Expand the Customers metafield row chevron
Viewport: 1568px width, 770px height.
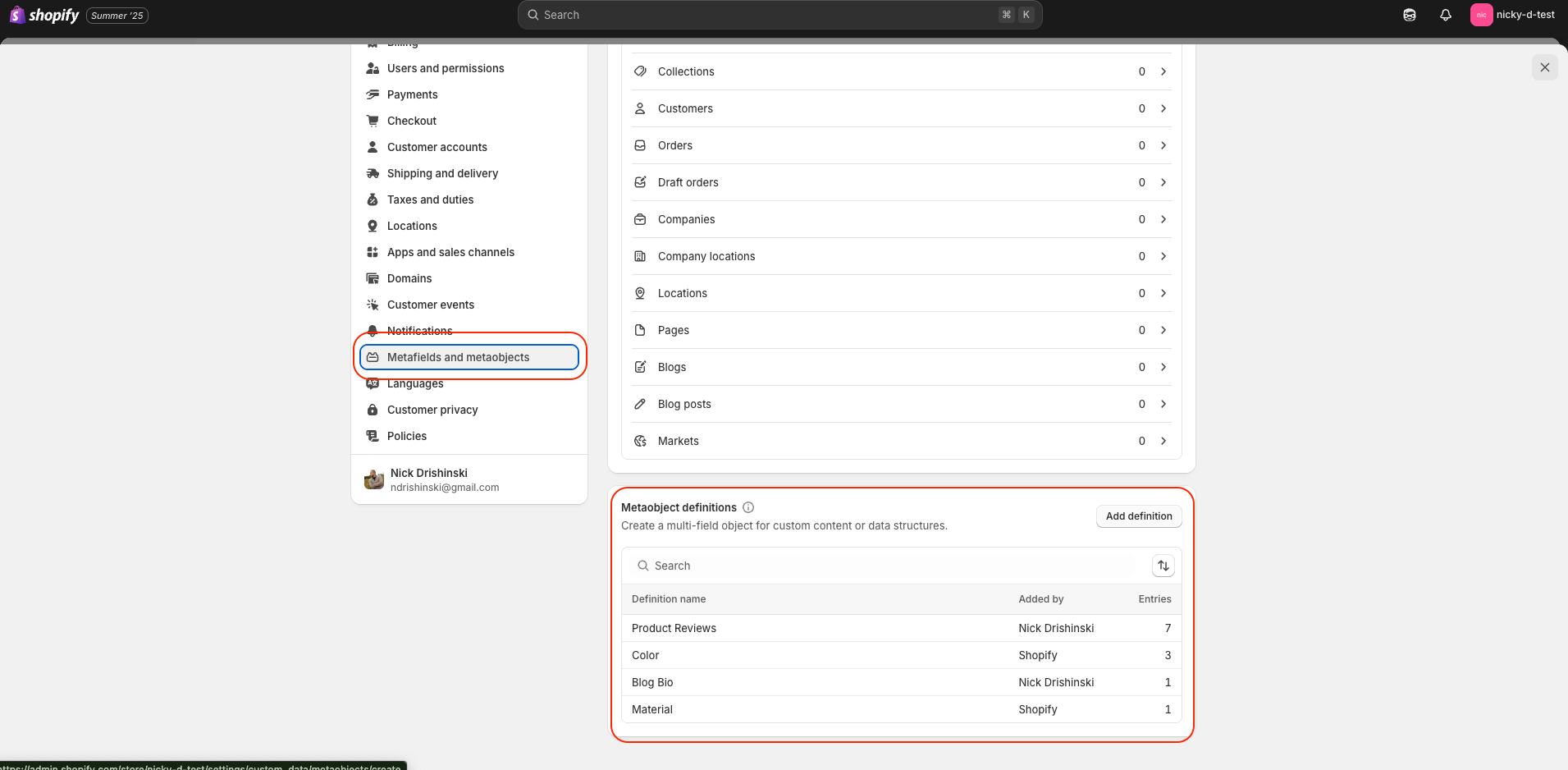[x=1163, y=108]
